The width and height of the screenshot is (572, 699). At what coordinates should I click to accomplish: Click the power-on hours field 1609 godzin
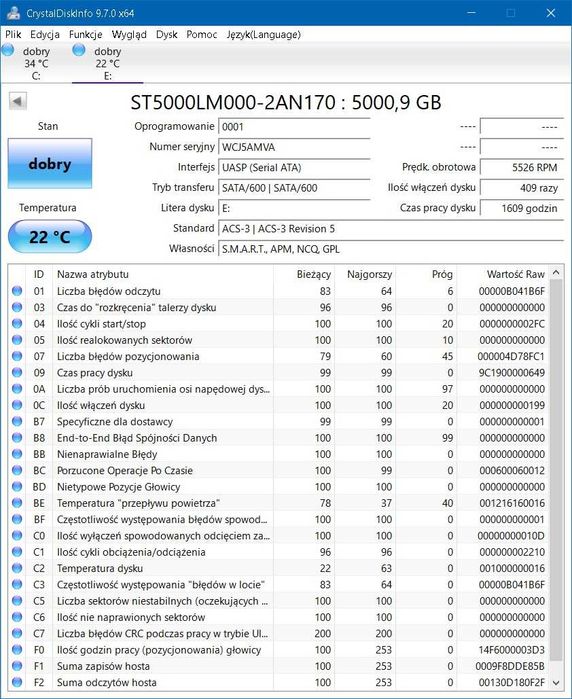(x=521, y=208)
